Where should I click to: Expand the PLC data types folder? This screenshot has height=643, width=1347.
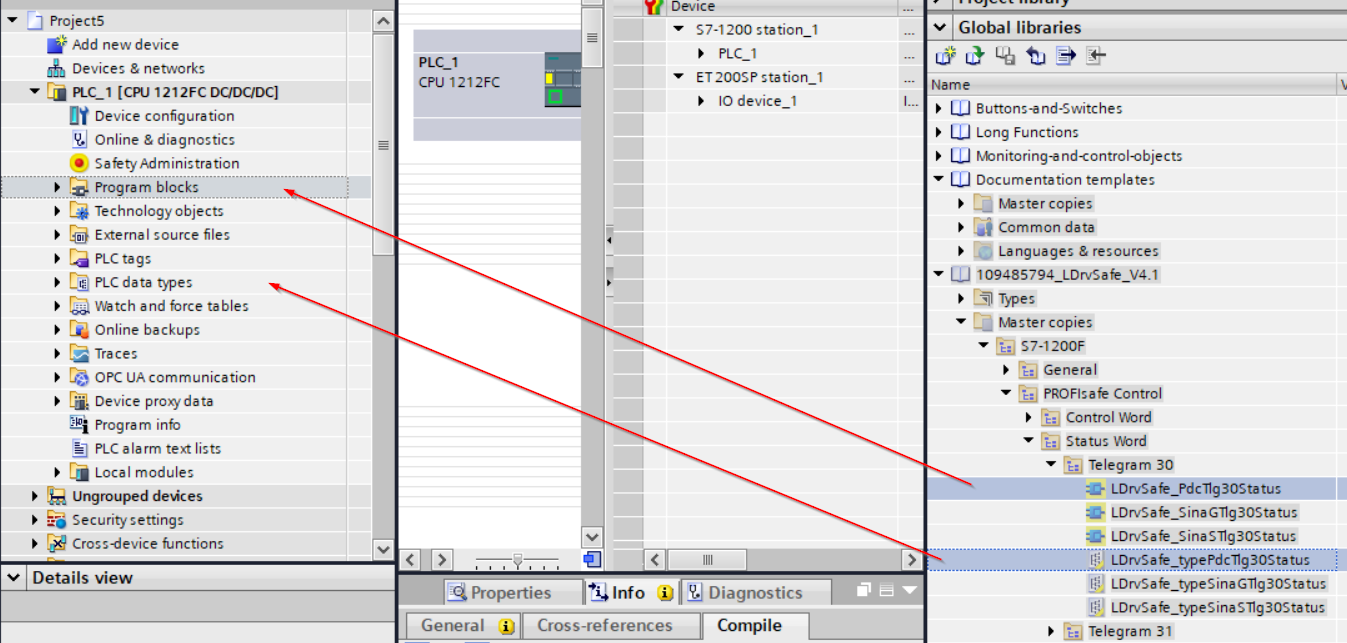pyautogui.click(x=58, y=282)
